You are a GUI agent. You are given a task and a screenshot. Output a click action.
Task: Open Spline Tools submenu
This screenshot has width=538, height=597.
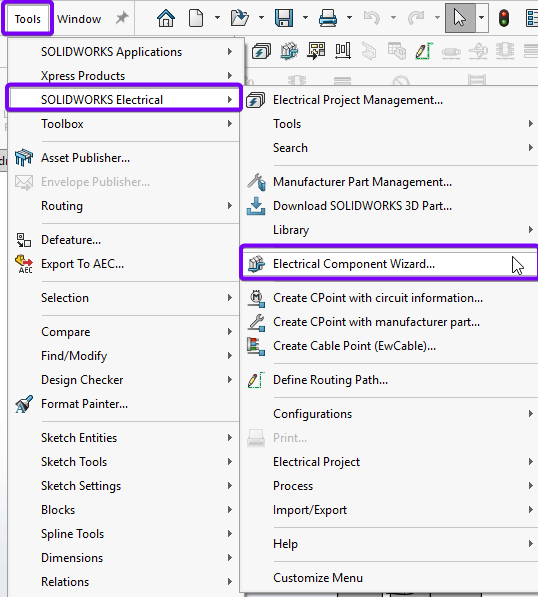point(123,534)
